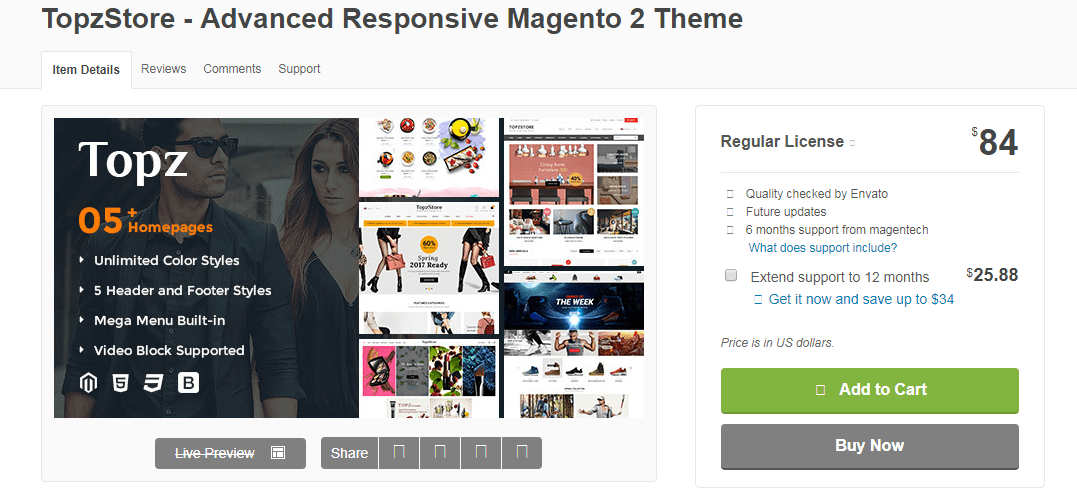
Task: Click the second social share icon
Action: [x=440, y=453]
